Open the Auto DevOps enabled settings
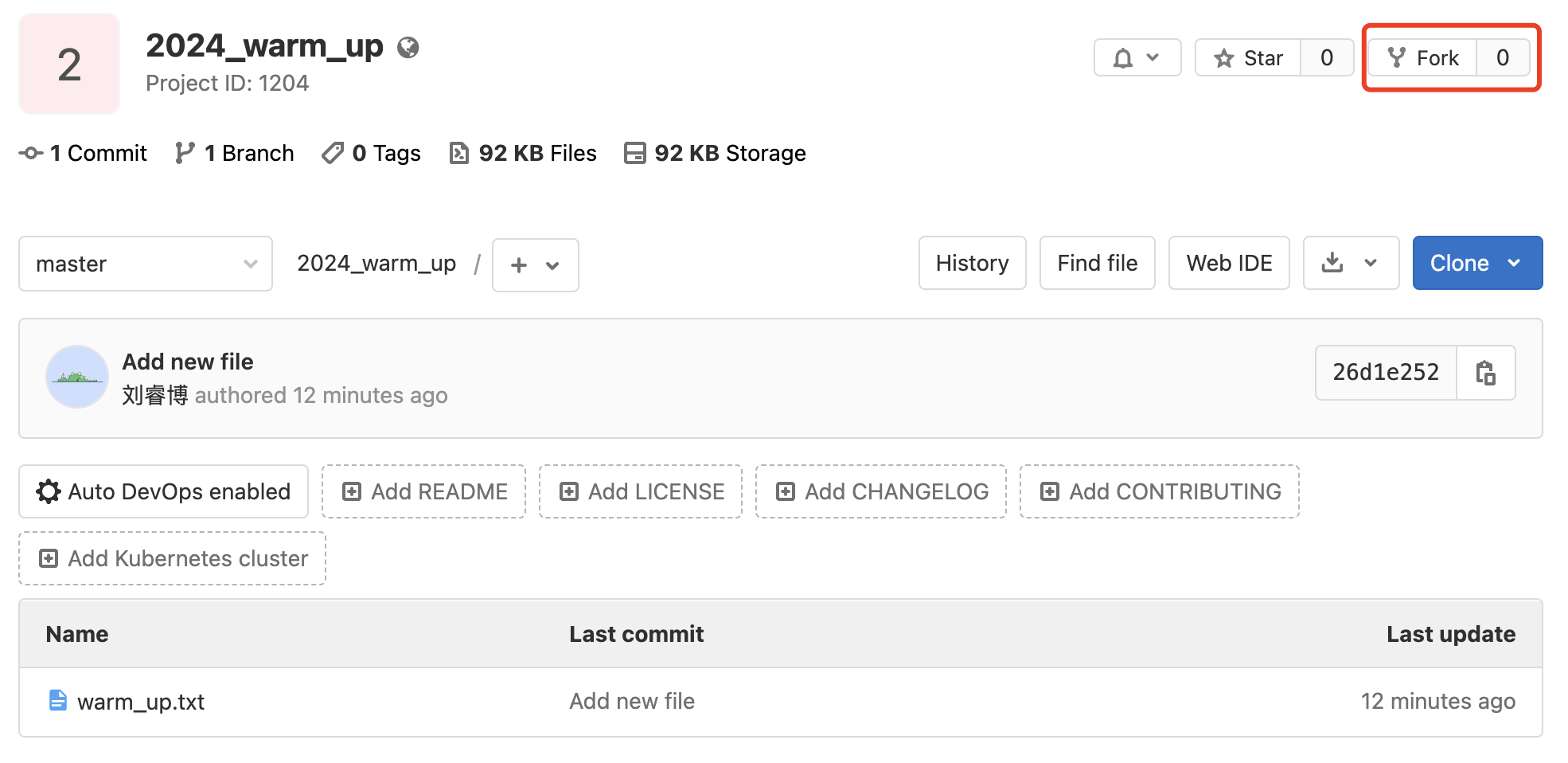This screenshot has height=763, width=1568. coord(163,491)
